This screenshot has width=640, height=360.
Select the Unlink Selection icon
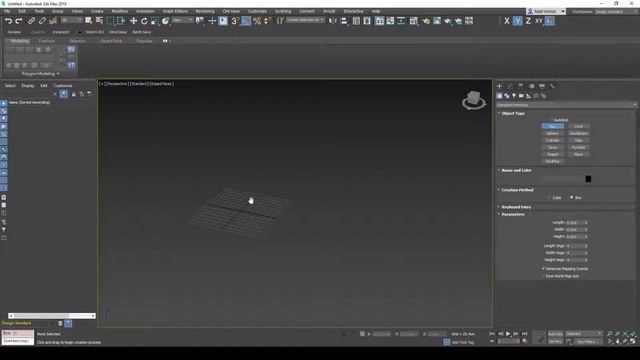point(42,21)
